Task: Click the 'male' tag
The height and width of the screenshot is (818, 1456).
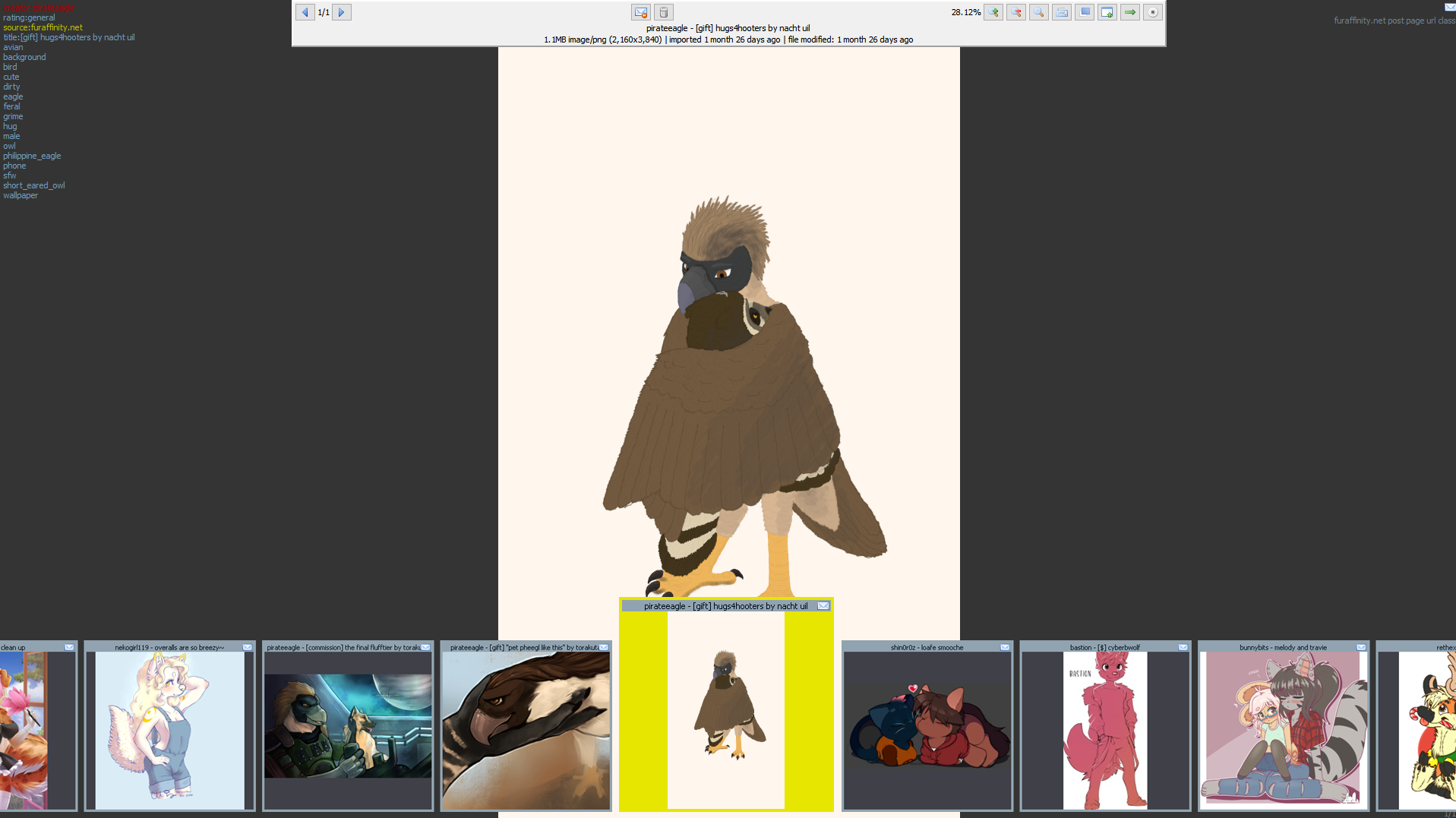Action: click(11, 136)
